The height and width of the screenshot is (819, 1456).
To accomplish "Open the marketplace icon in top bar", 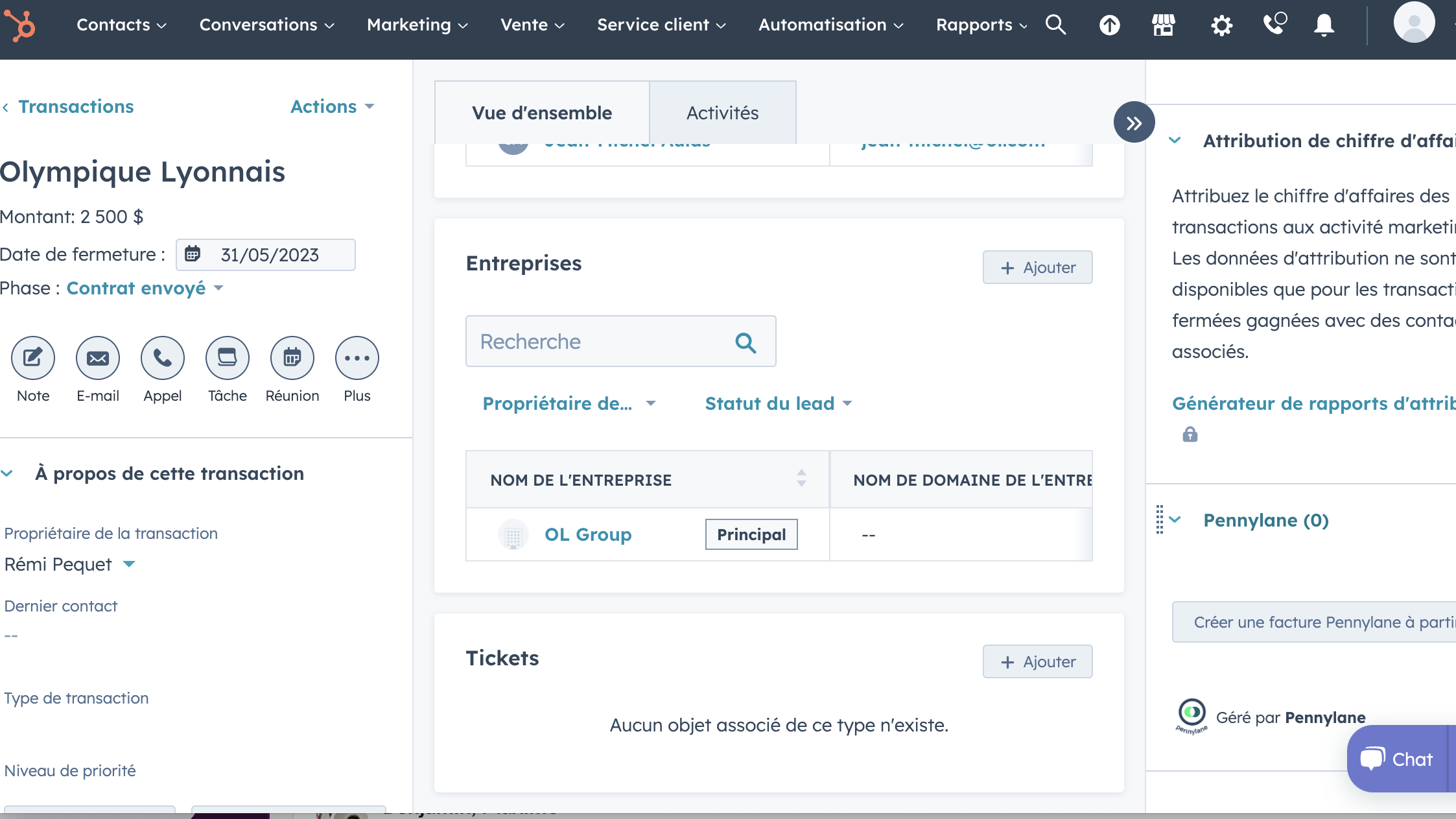I will pos(1164,25).
